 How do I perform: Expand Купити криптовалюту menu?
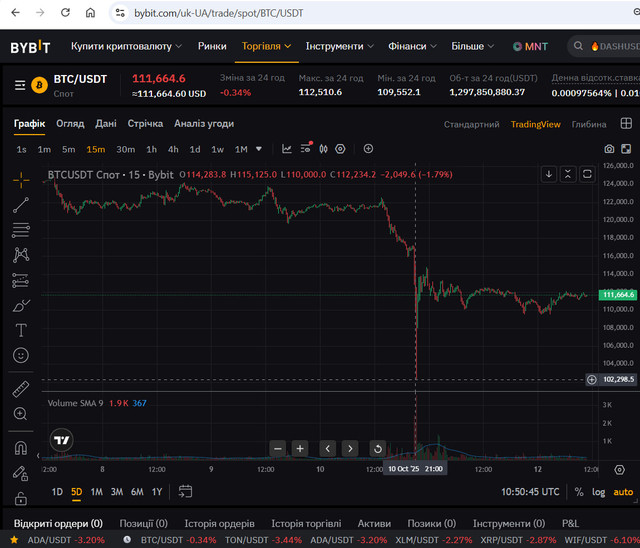126,47
